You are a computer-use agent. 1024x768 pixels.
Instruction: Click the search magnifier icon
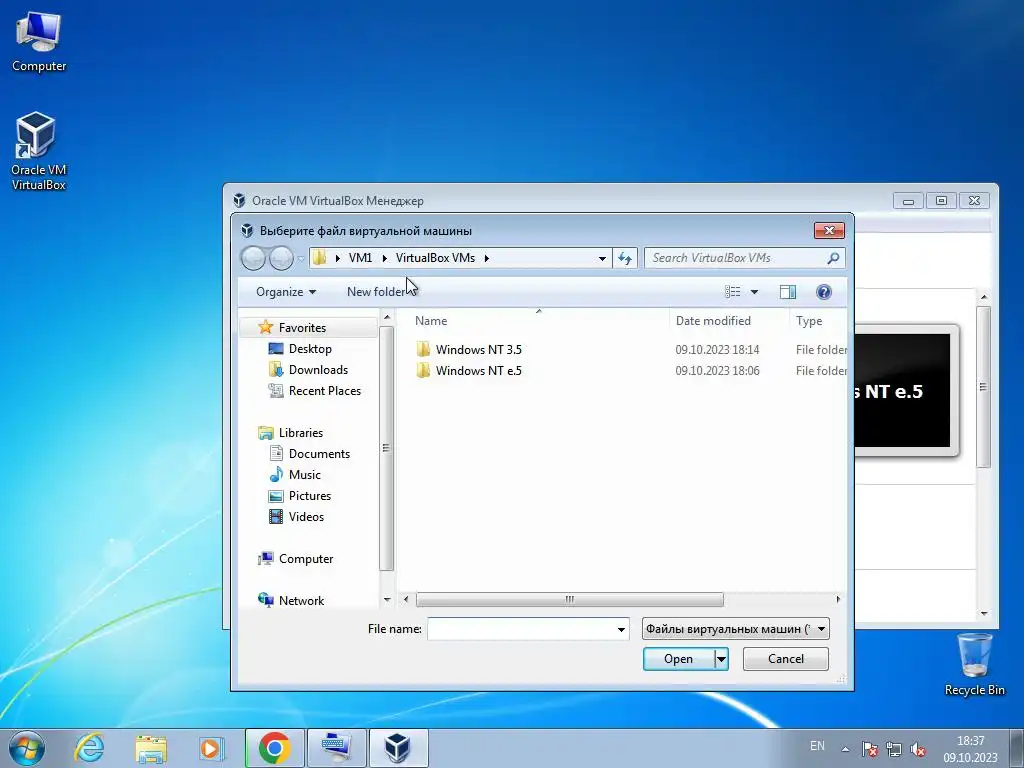click(833, 258)
